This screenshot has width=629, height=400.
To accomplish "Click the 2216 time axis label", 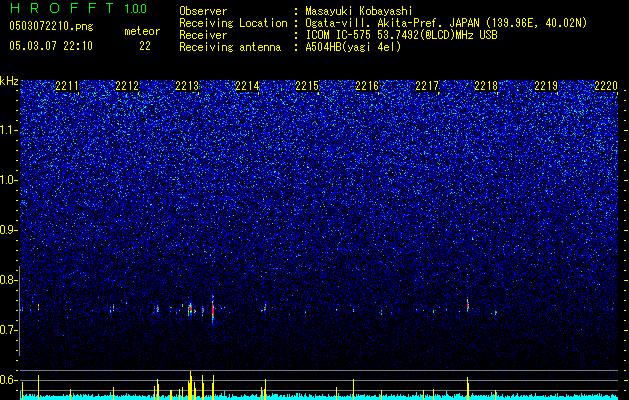I will click(x=367, y=86).
